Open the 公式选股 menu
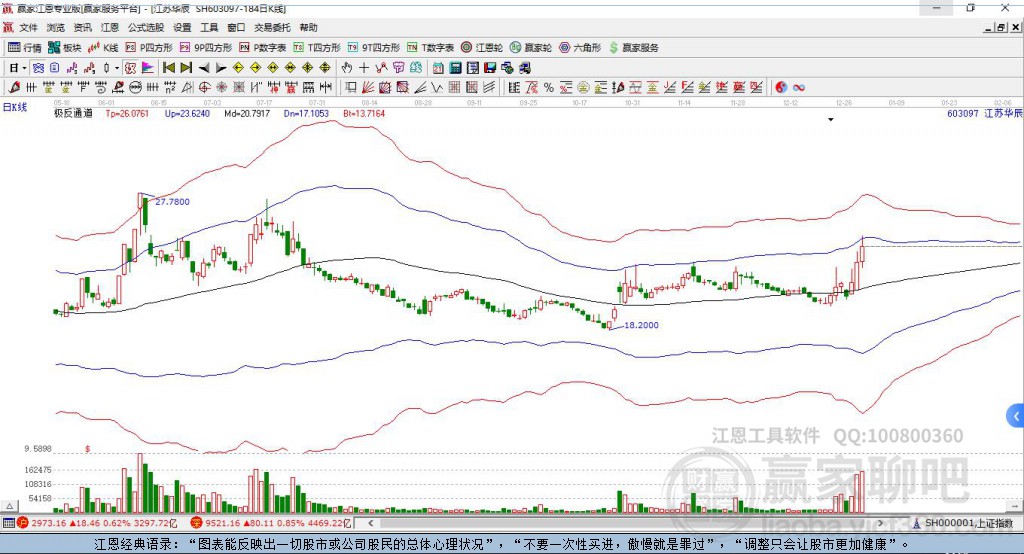 click(146, 27)
